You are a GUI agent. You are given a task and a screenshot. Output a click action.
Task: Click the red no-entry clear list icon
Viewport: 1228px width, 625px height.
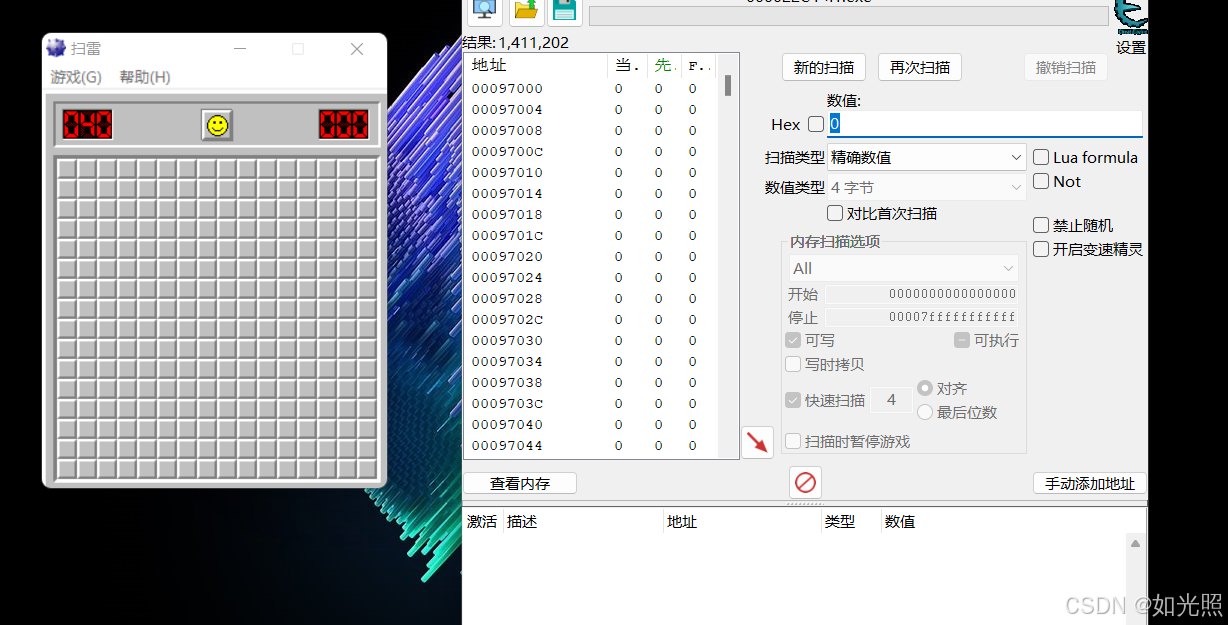tap(805, 483)
